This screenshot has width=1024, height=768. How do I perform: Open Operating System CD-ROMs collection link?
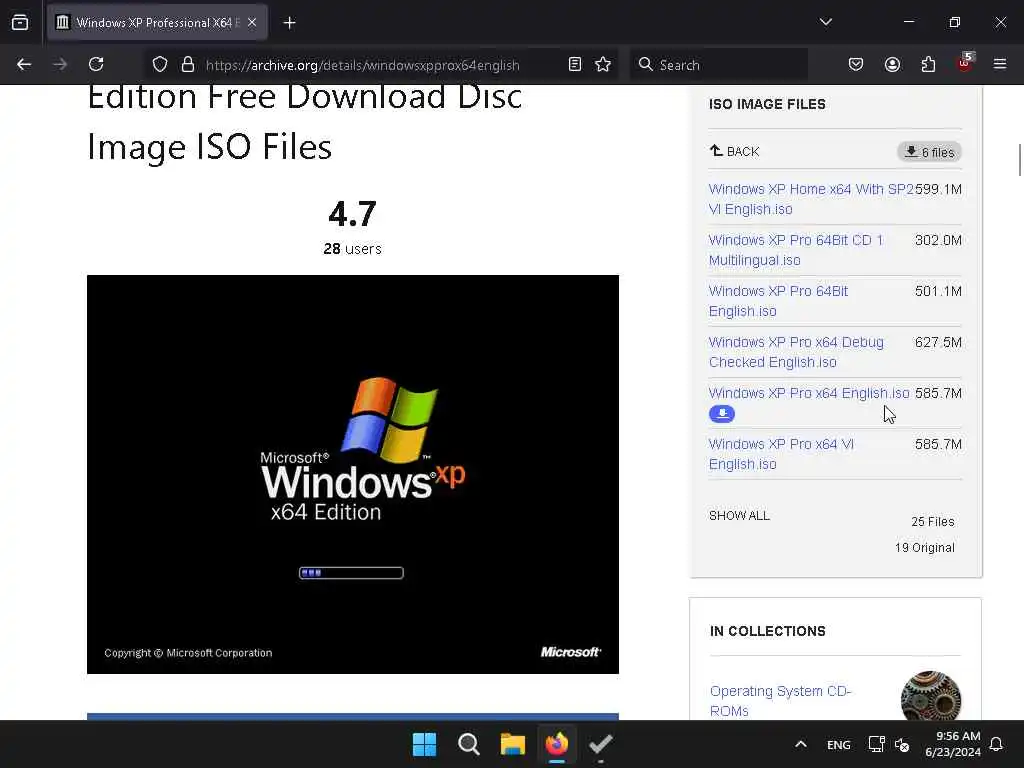780,701
